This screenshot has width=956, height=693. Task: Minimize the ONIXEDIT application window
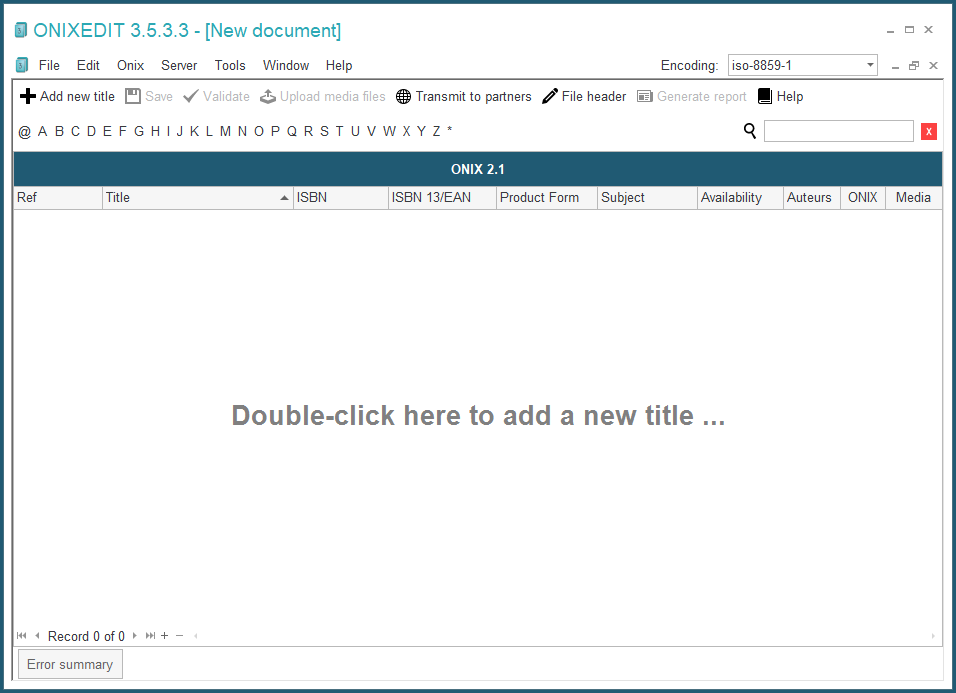click(891, 30)
